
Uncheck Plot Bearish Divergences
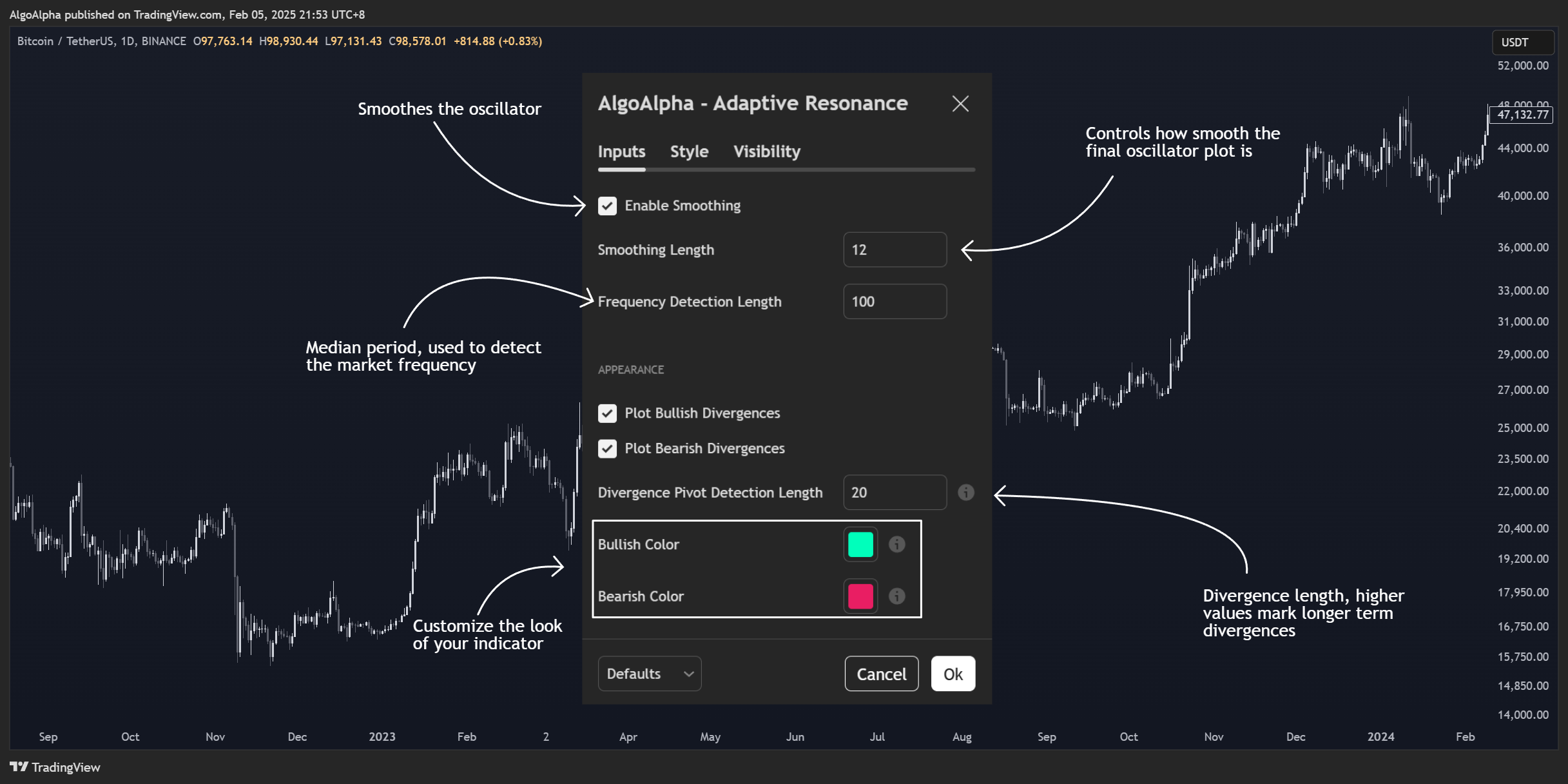click(607, 449)
